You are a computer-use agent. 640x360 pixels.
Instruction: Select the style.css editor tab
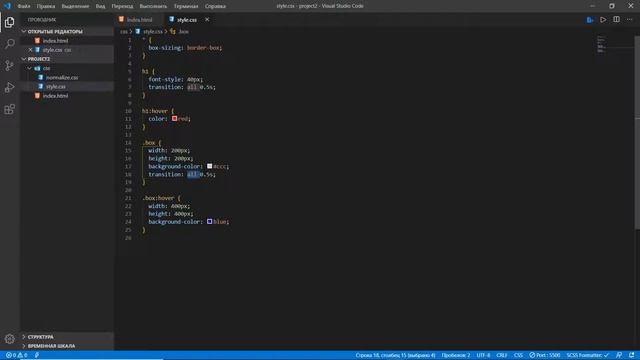coord(187,20)
